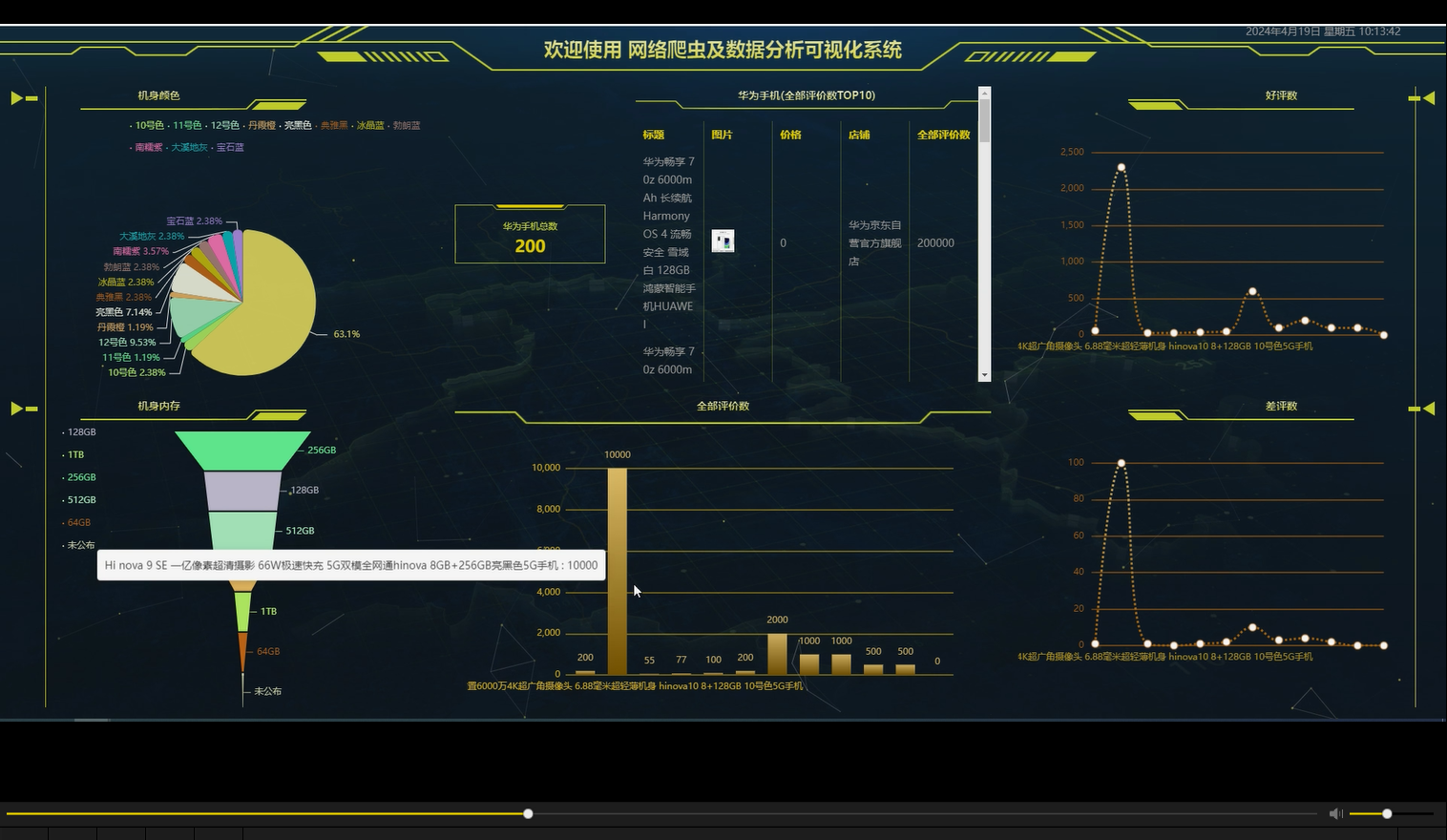Screen dimensions: 1447x840
Task: Click the 100 value label above bar
Action: point(713,660)
